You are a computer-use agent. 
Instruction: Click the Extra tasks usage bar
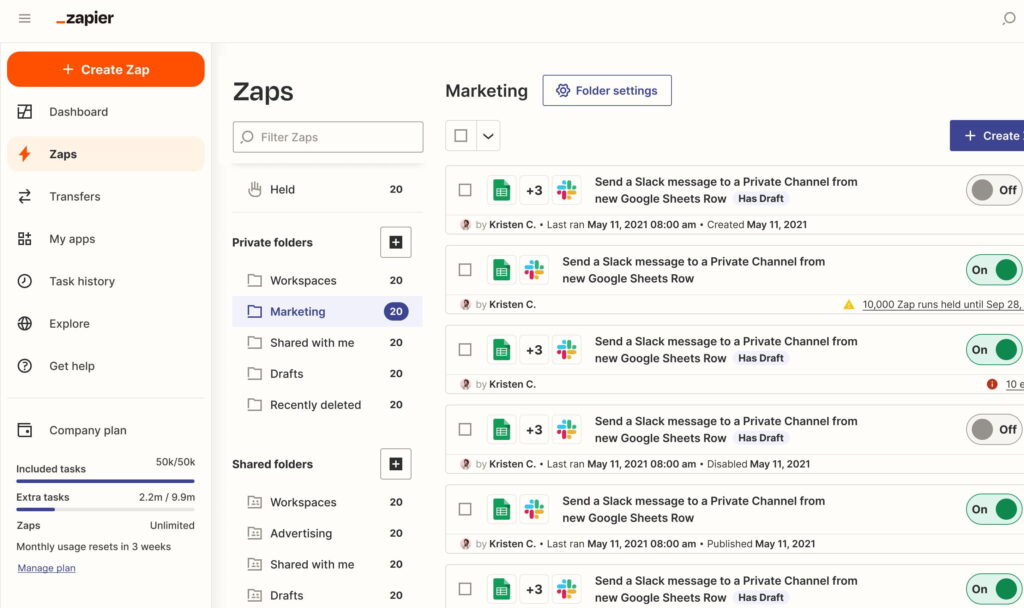pyautogui.click(x=105, y=509)
